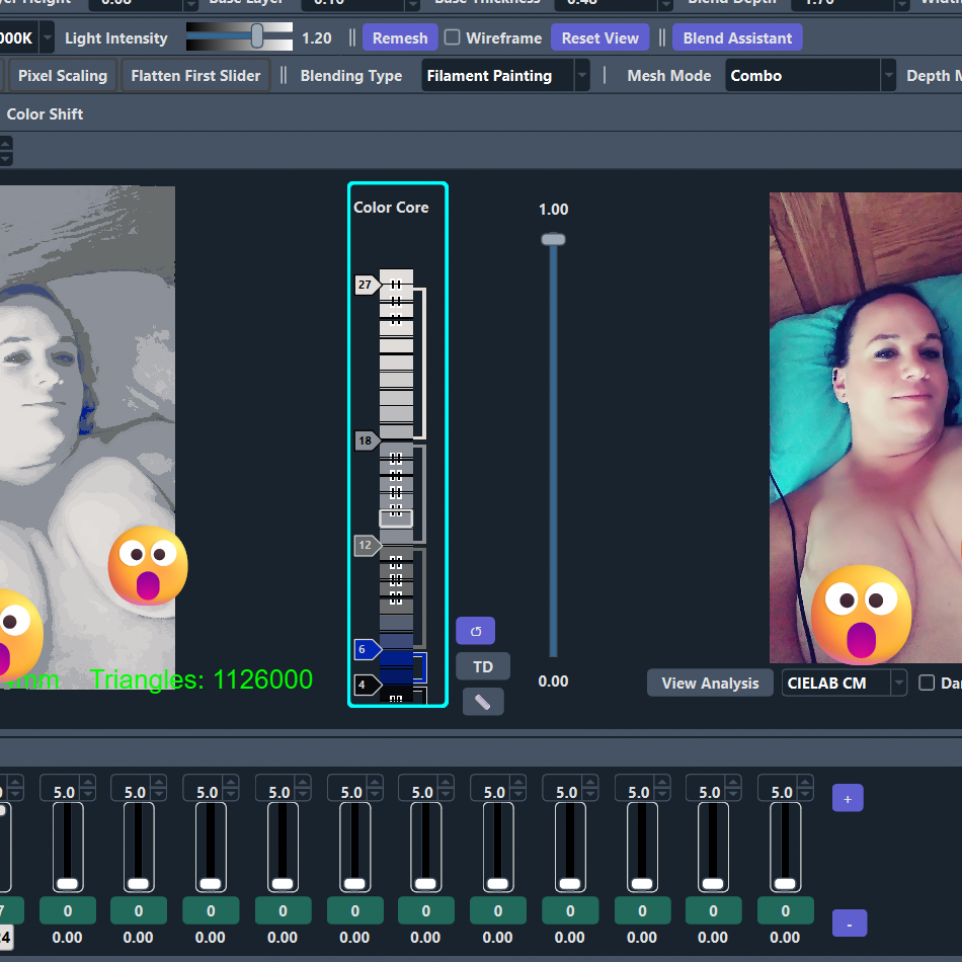This screenshot has height=962, width=962.
Task: Click the purple refresh icon beside Color Core
Action: tap(475, 631)
